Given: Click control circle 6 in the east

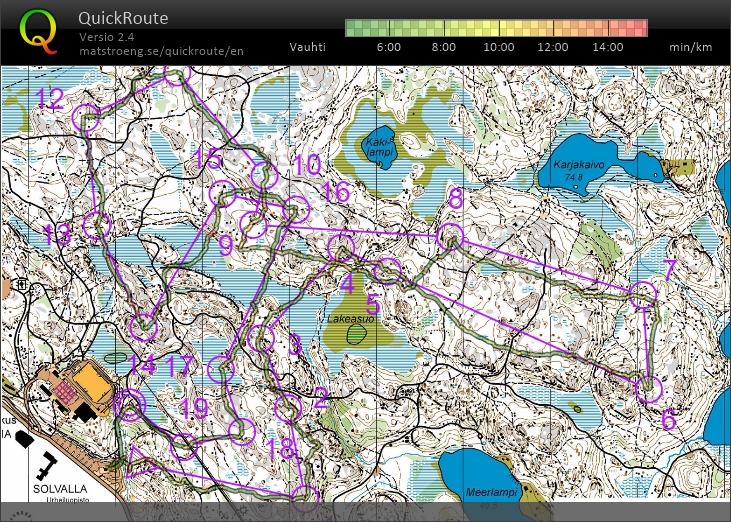Looking at the screenshot, I should 649,388.
